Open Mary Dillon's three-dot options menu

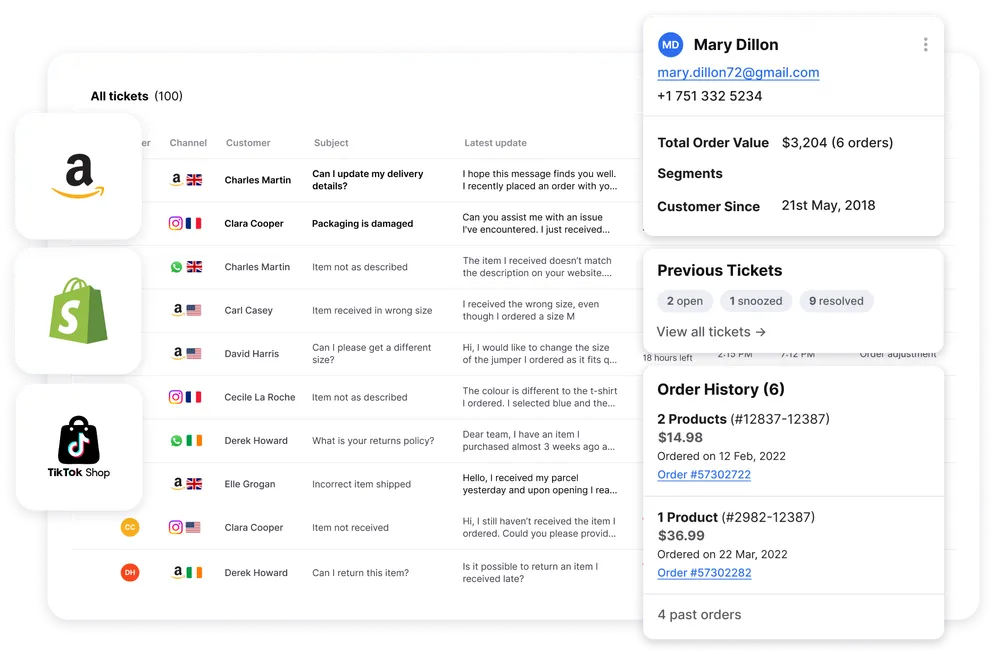click(925, 45)
